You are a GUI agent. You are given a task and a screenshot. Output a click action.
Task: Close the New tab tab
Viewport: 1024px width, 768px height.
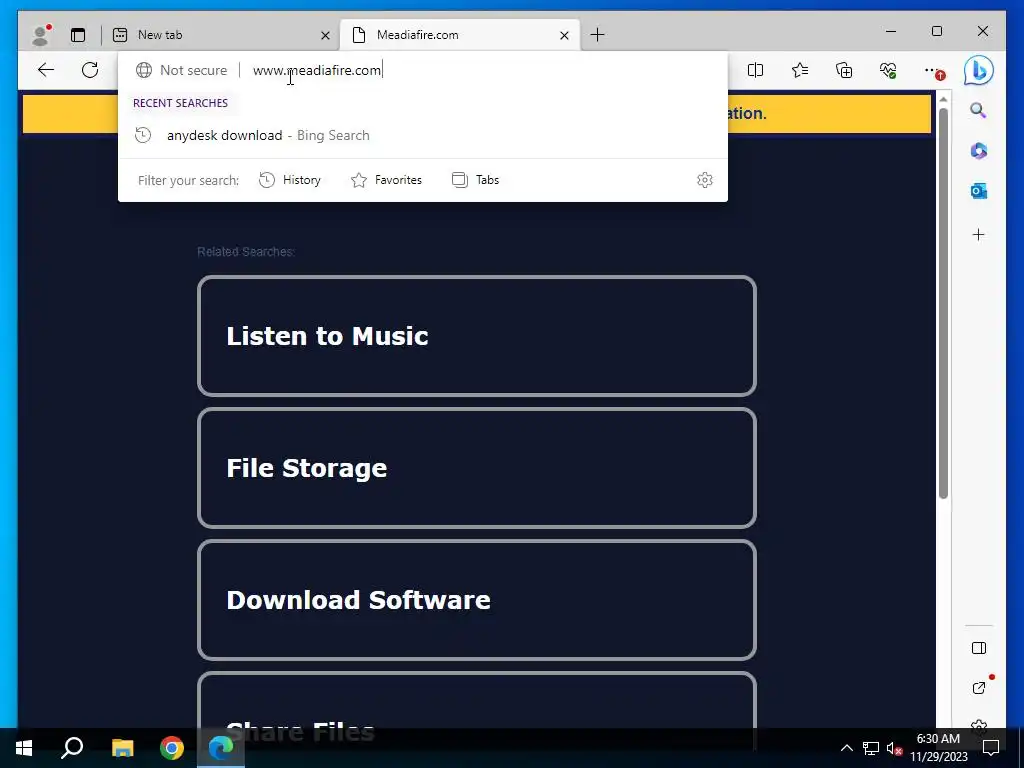click(x=325, y=35)
